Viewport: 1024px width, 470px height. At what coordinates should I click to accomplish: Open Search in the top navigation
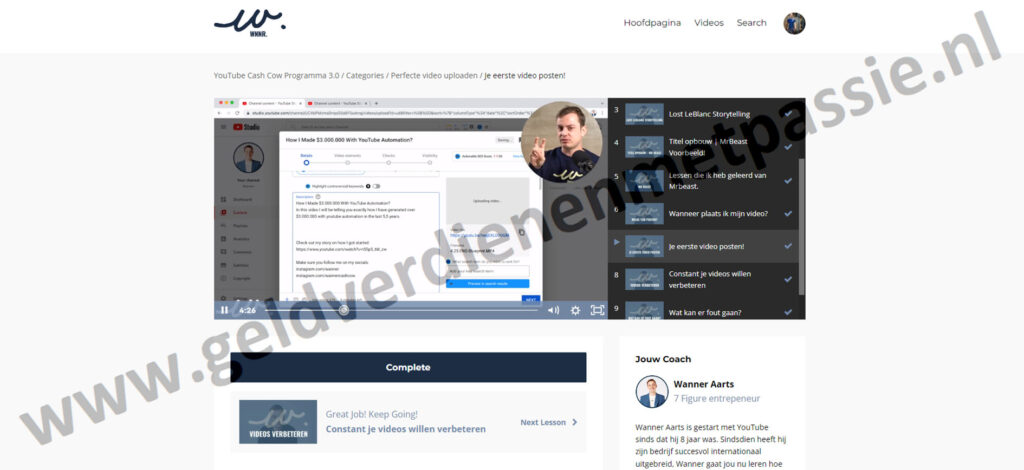(751, 23)
